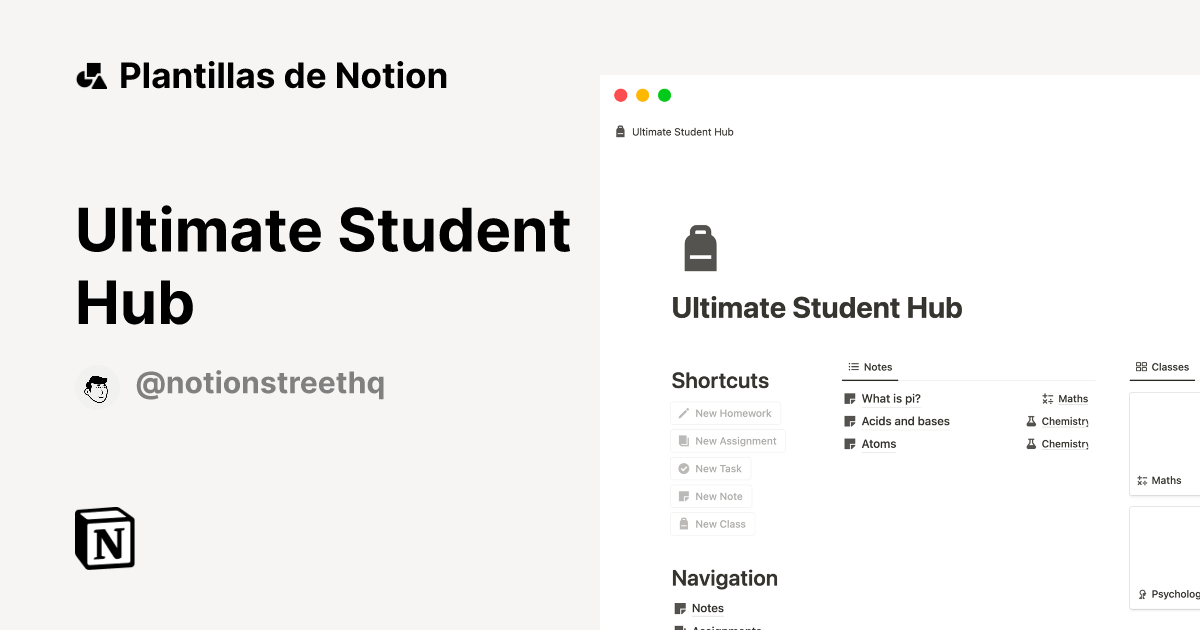Click the New Assignment shortcut button
Viewport: 1200px width, 630px height.
tap(727, 441)
